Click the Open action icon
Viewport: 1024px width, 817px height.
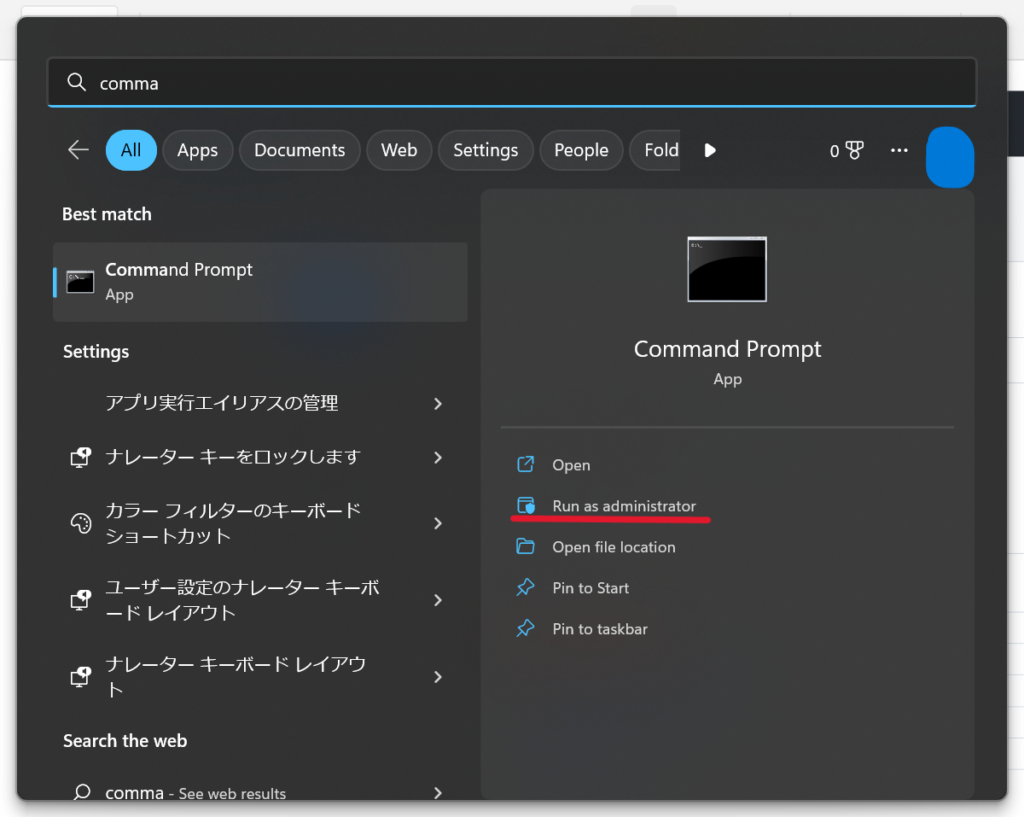526,464
